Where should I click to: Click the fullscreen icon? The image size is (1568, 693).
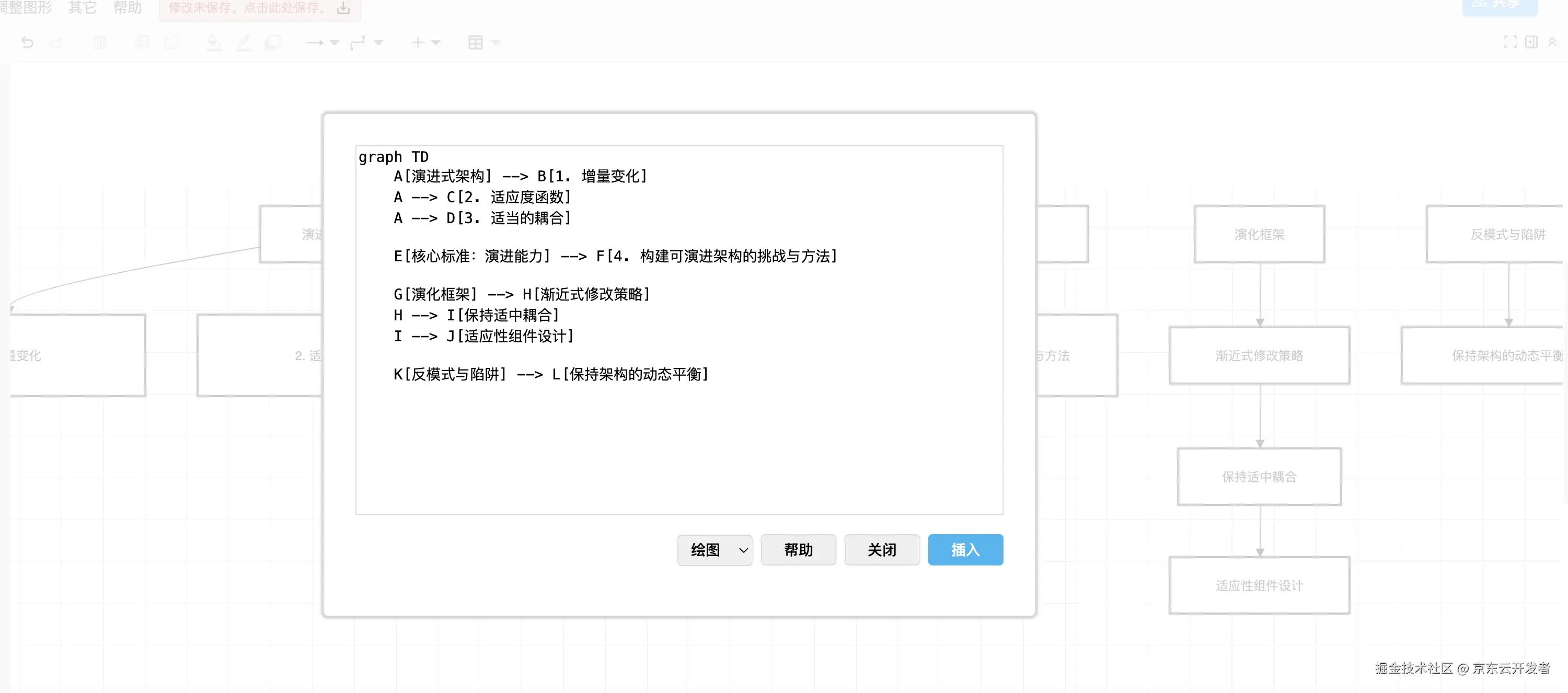click(1510, 42)
